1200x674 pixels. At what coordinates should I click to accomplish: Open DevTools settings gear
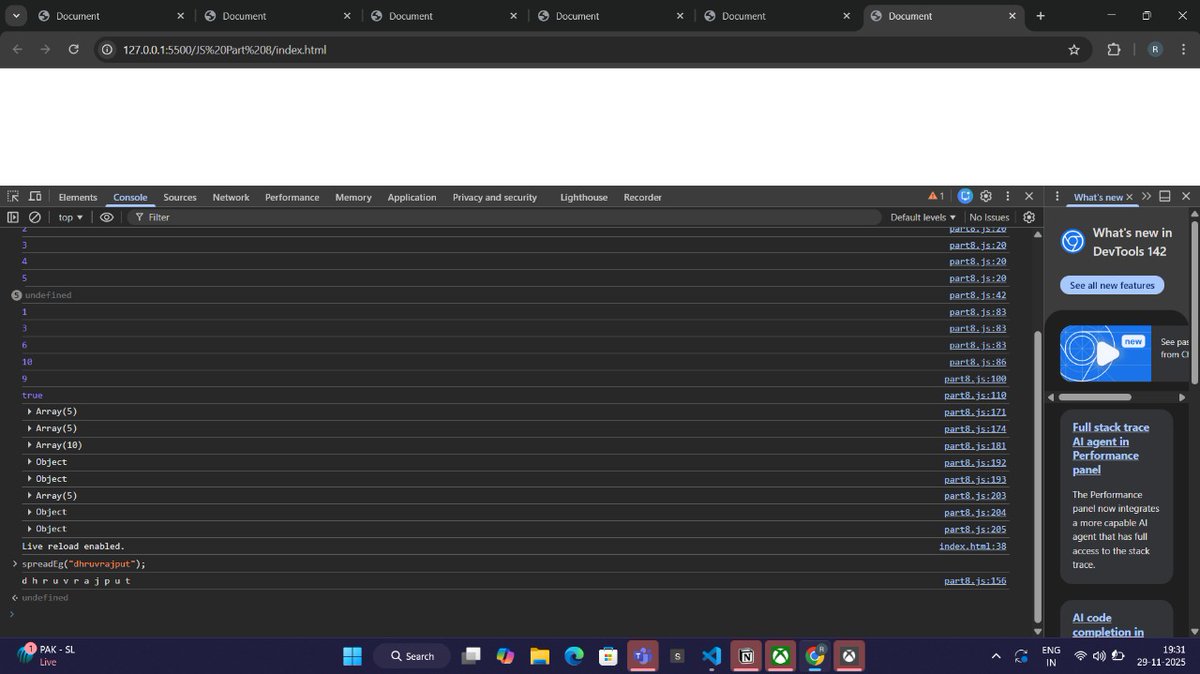coord(986,196)
